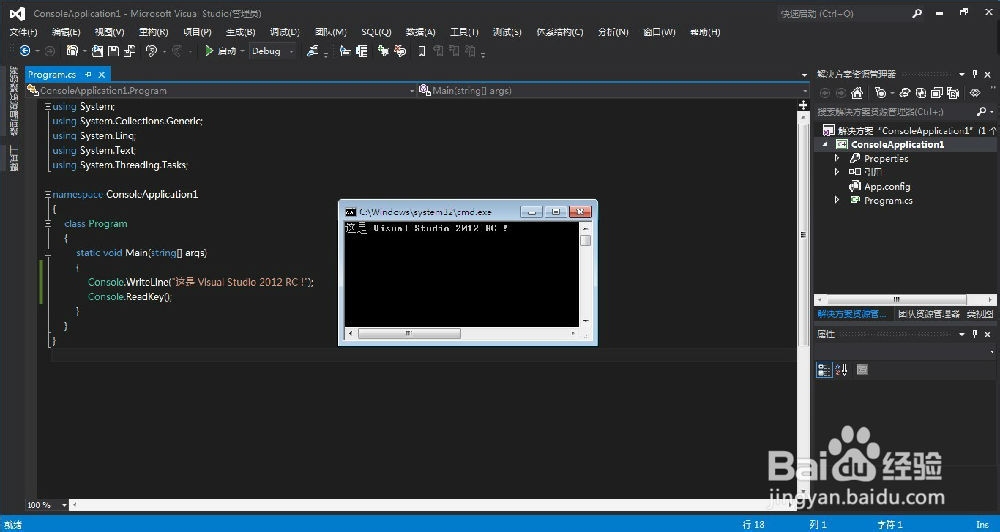This screenshot has height=532, width=1000.
Task: Click the Alphabetical sort icon in Properties
Action: tap(841, 369)
